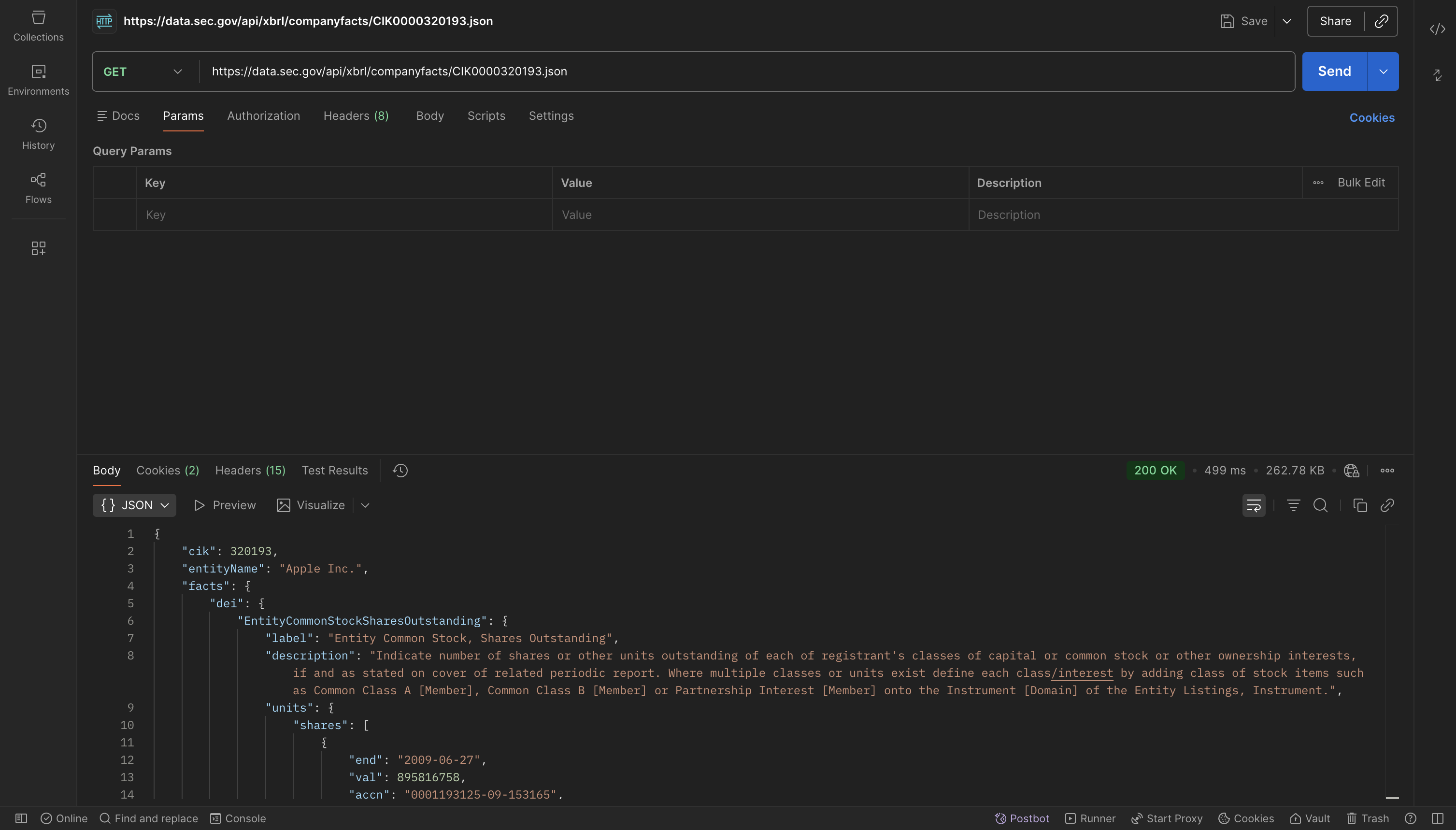Open the response Cookies (2) tab
The height and width of the screenshot is (830, 1456).
[168, 470]
